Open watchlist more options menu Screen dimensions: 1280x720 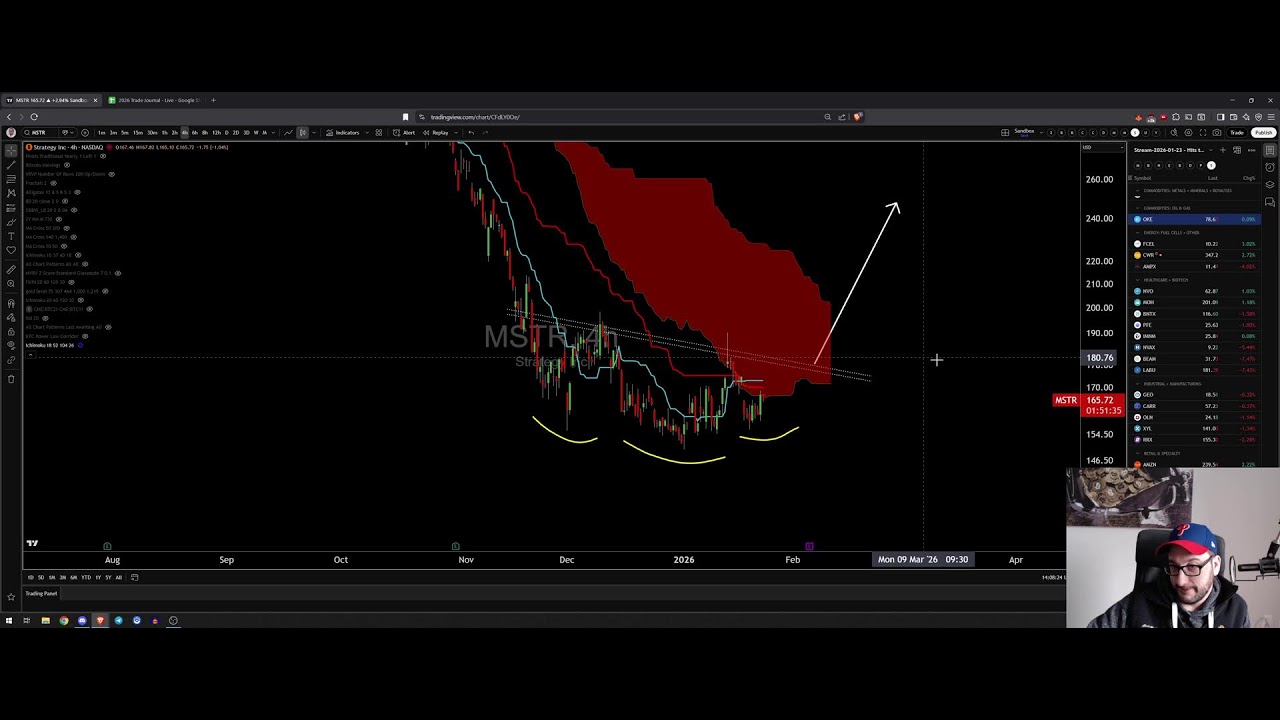[1251, 150]
